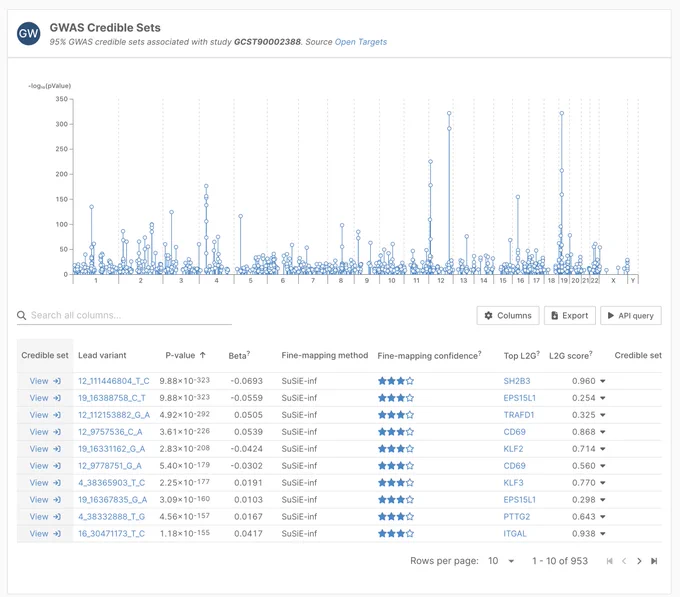Click the Top L2G column header
Image resolution: width=680 pixels, height=597 pixels.
[x=521, y=356]
